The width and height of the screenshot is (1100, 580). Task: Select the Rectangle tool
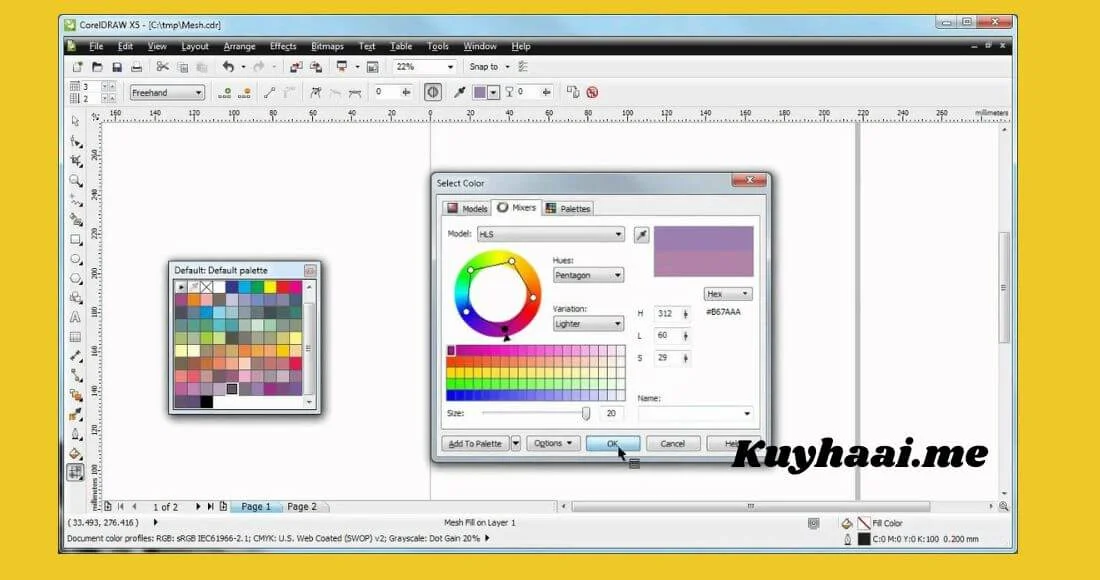(x=76, y=239)
